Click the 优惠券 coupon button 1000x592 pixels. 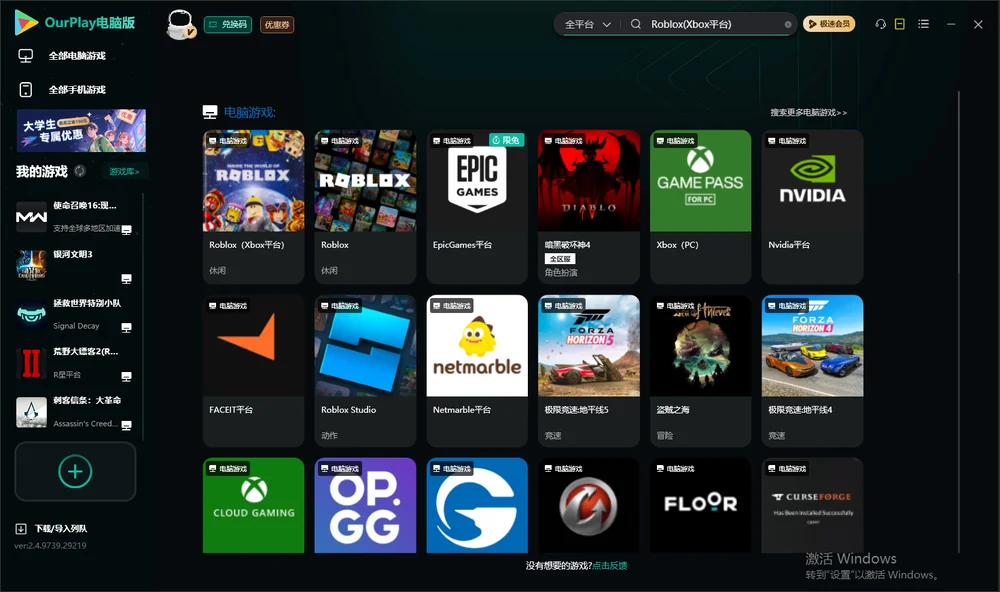pos(277,25)
